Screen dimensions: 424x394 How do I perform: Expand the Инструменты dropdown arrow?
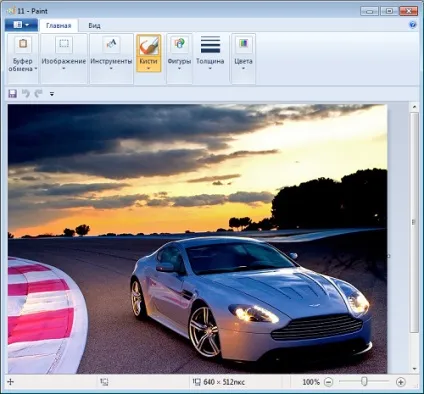111,69
